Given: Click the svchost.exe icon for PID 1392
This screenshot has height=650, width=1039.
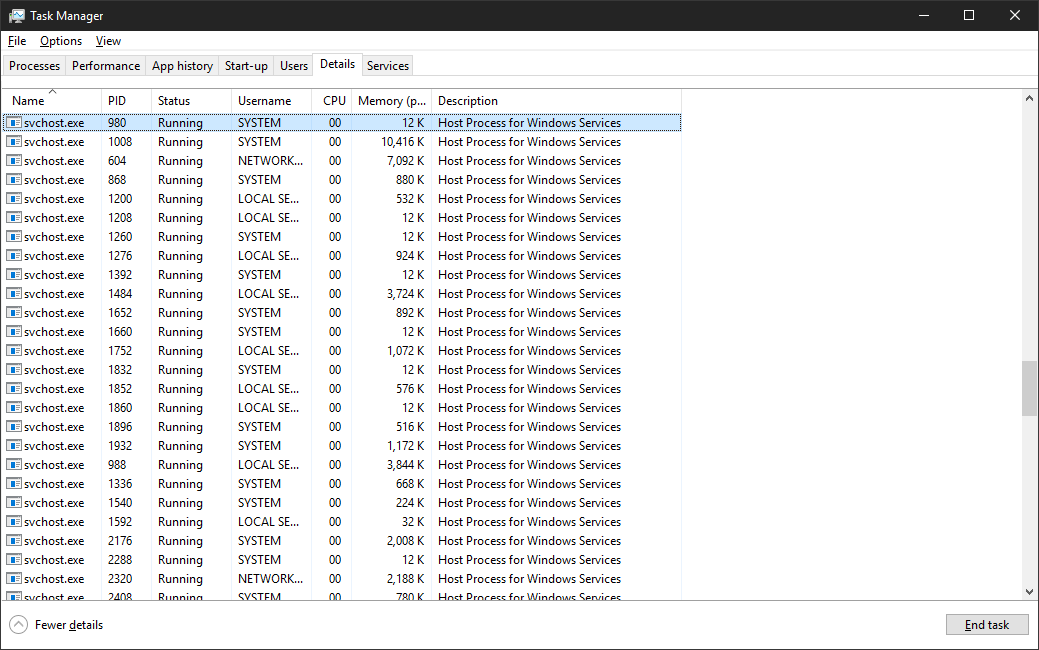Looking at the screenshot, I should click(x=14, y=274).
